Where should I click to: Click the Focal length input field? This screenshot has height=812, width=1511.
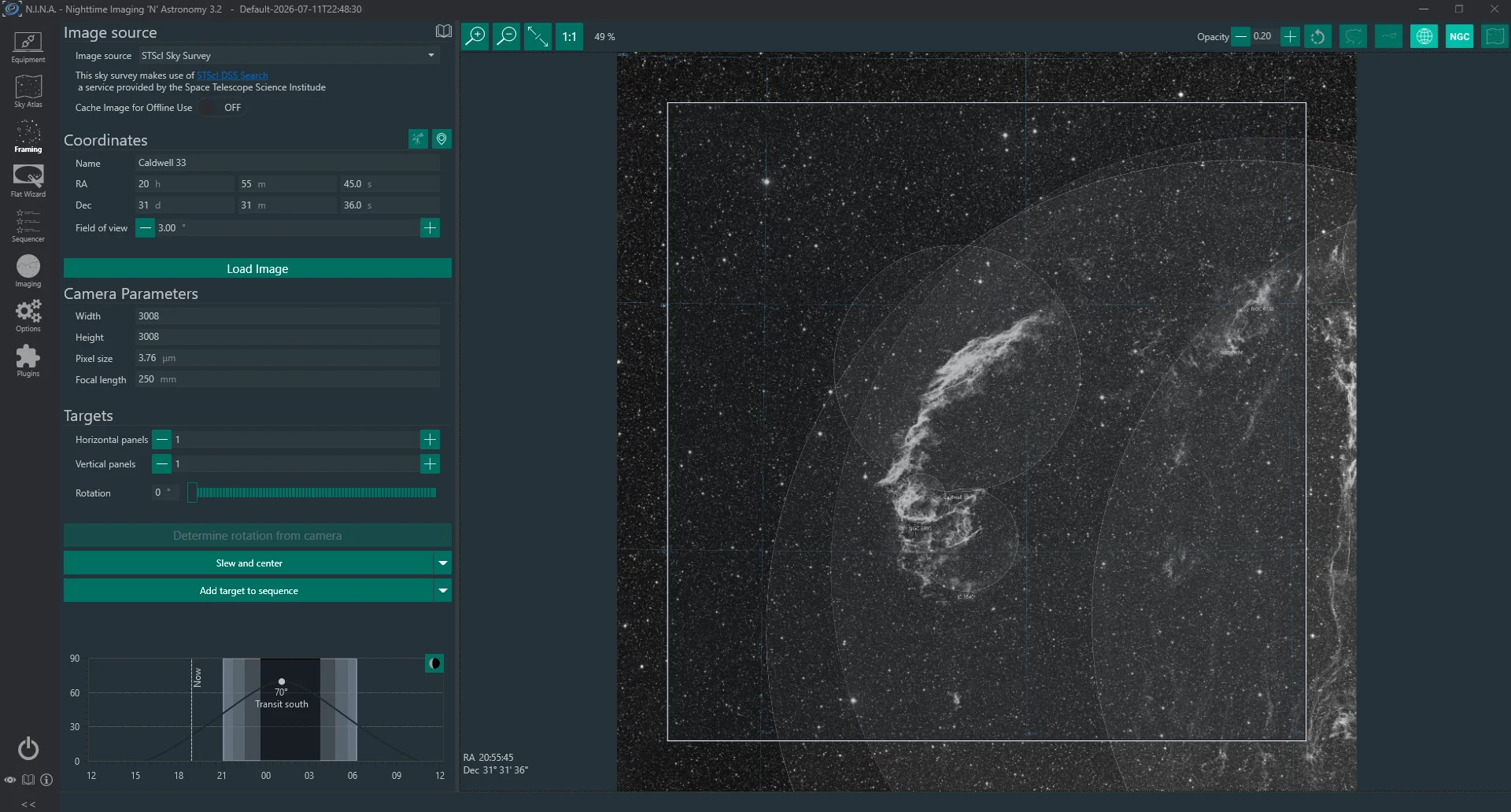[288, 379]
